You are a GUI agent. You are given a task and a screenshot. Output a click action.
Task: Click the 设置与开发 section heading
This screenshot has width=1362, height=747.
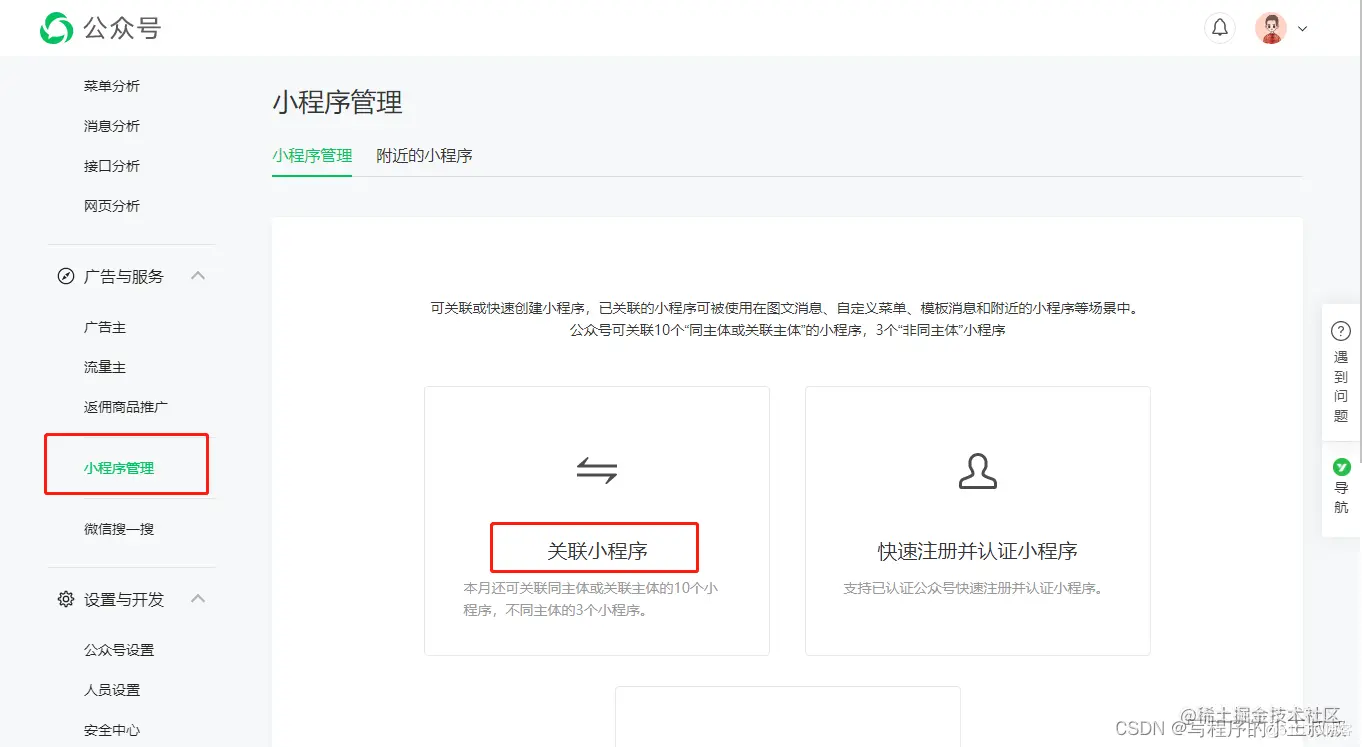tap(124, 599)
